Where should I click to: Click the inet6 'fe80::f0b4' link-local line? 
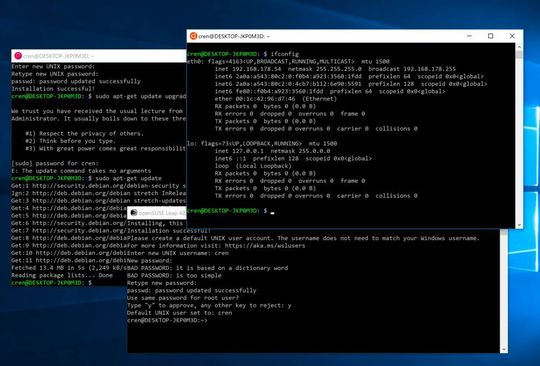pos(330,92)
